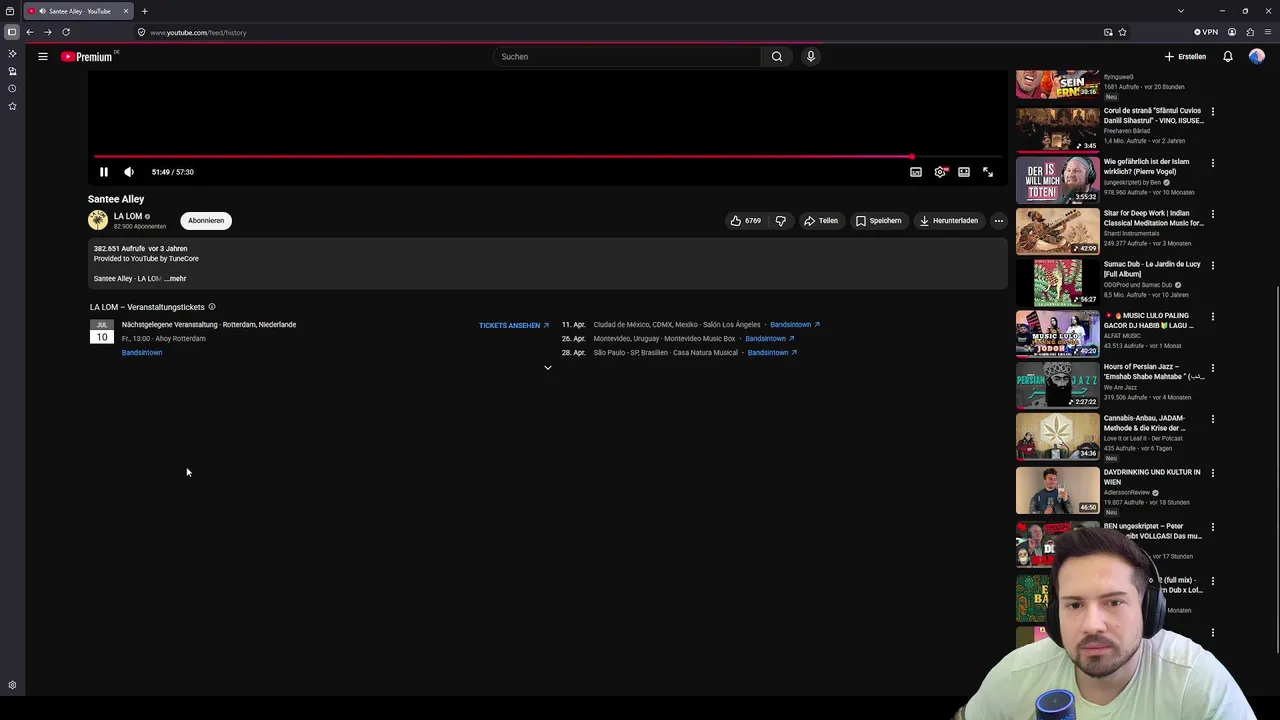The height and width of the screenshot is (720, 1280).
Task: Open Hours of Persian Jazz video title
Action: (1154, 372)
